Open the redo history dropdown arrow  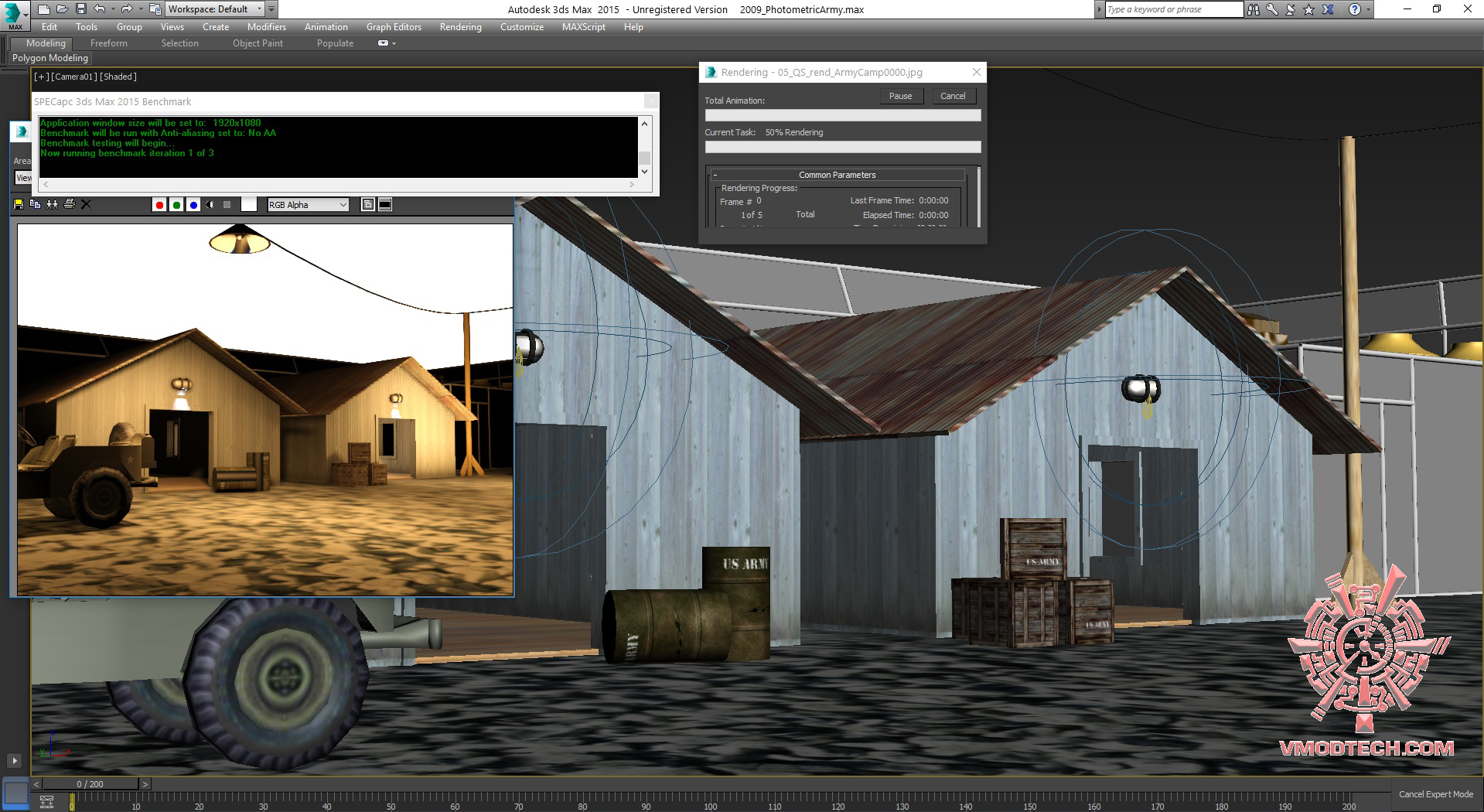[x=140, y=9]
